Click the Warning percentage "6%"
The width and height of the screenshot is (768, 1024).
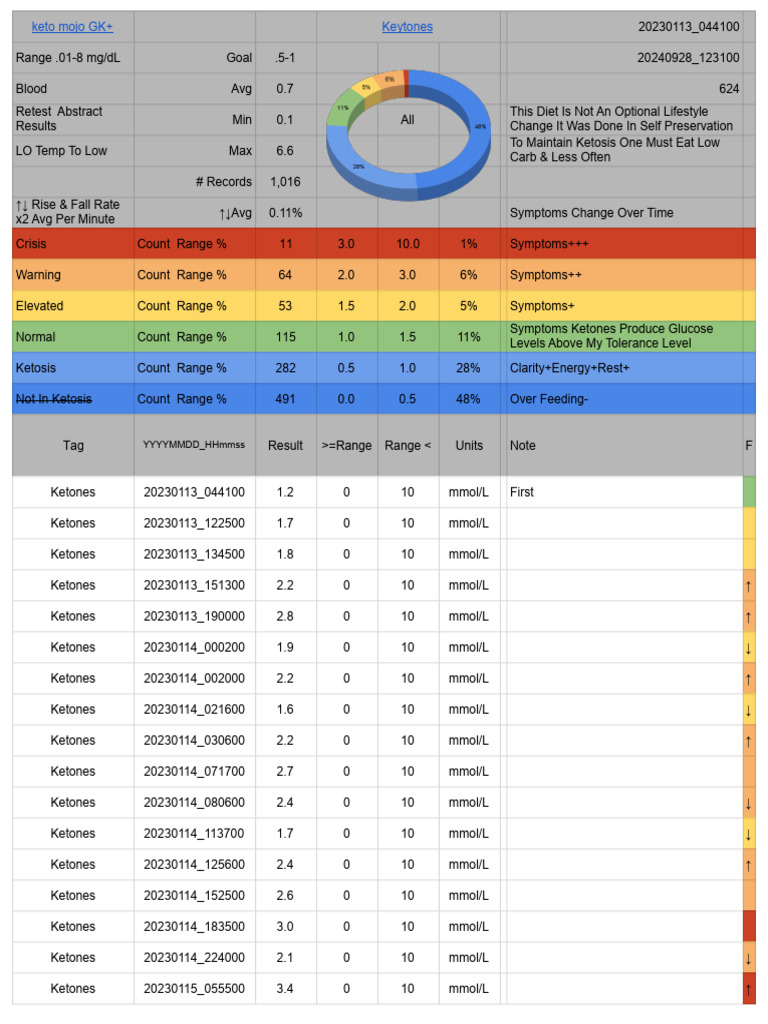point(468,275)
